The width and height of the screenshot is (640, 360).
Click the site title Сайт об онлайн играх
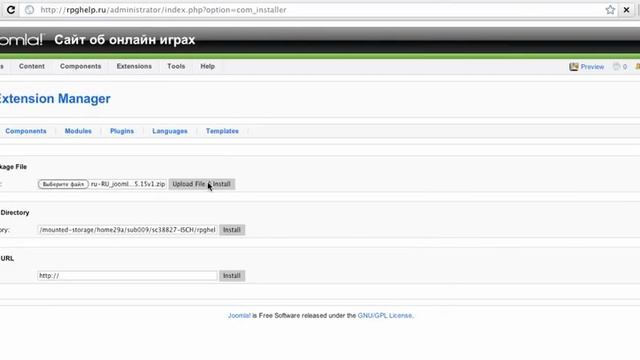[124, 40]
